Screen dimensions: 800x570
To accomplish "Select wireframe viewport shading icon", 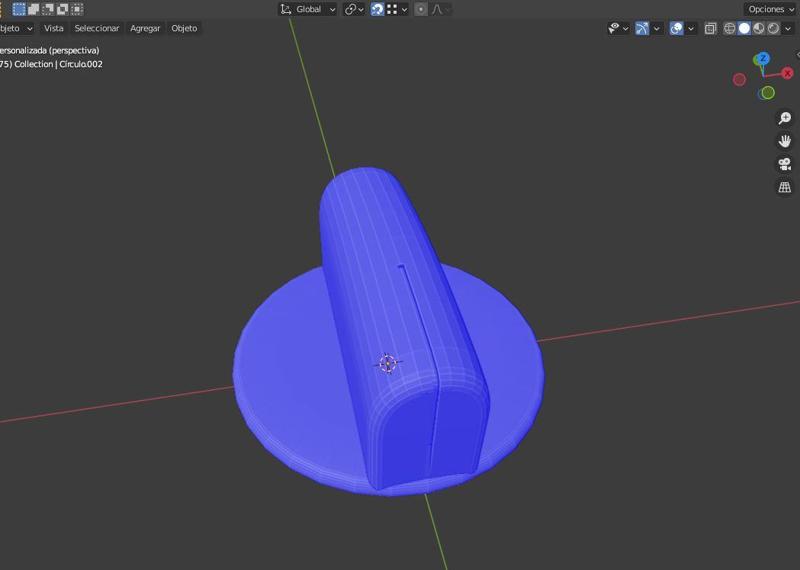I will tap(730, 29).
